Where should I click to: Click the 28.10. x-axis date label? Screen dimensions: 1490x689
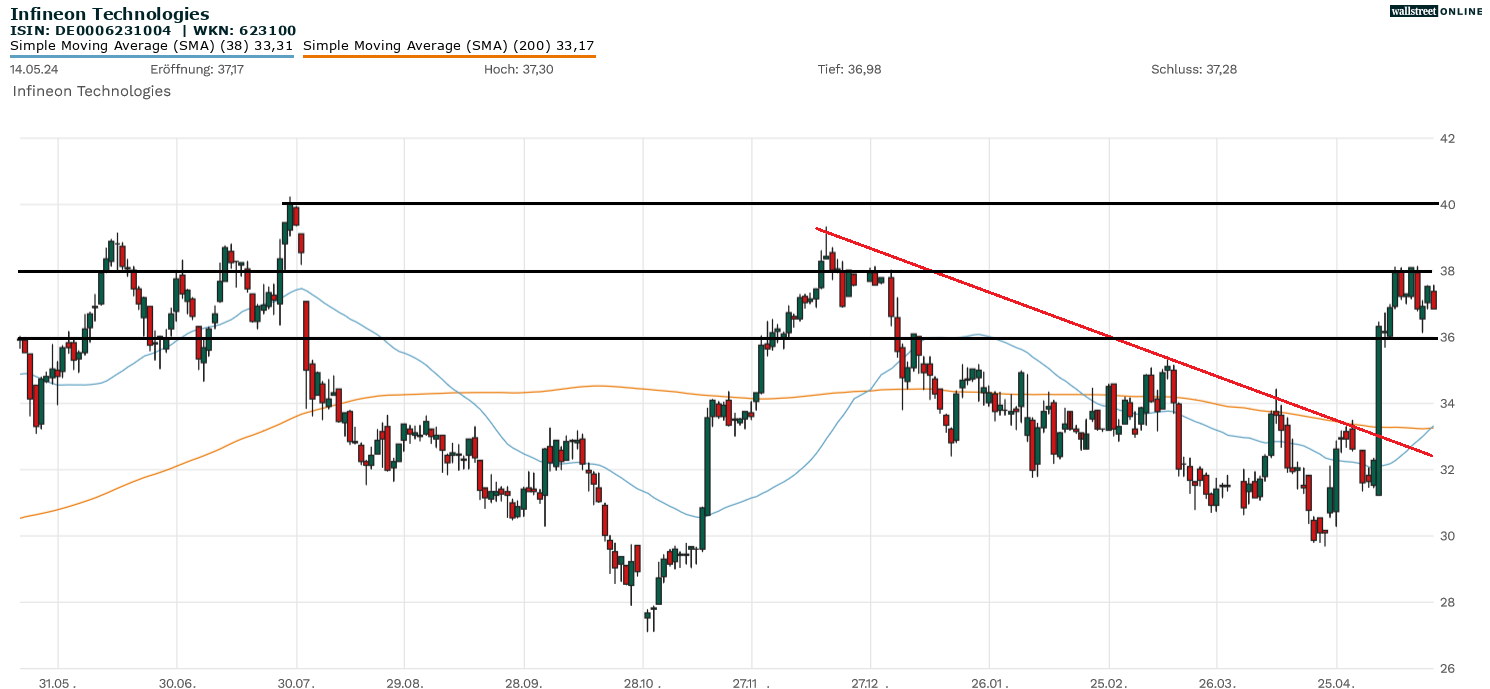click(x=643, y=683)
